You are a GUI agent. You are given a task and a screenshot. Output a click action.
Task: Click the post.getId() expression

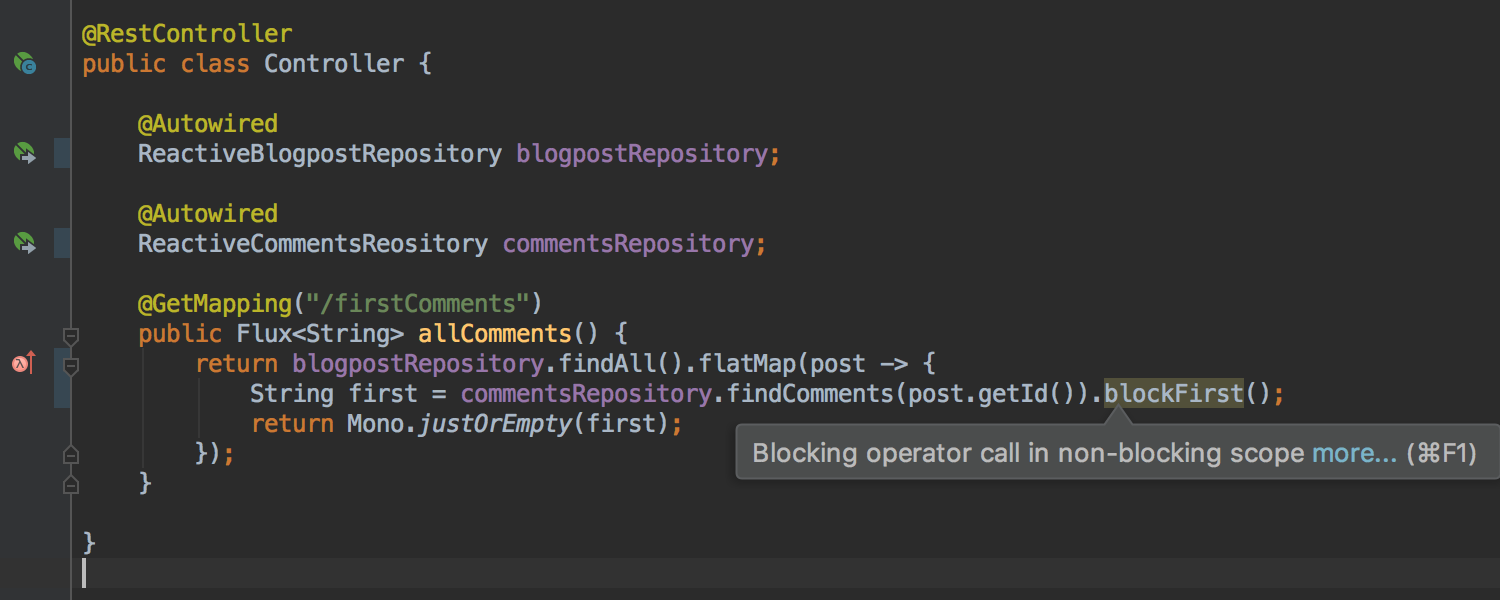[991, 393]
